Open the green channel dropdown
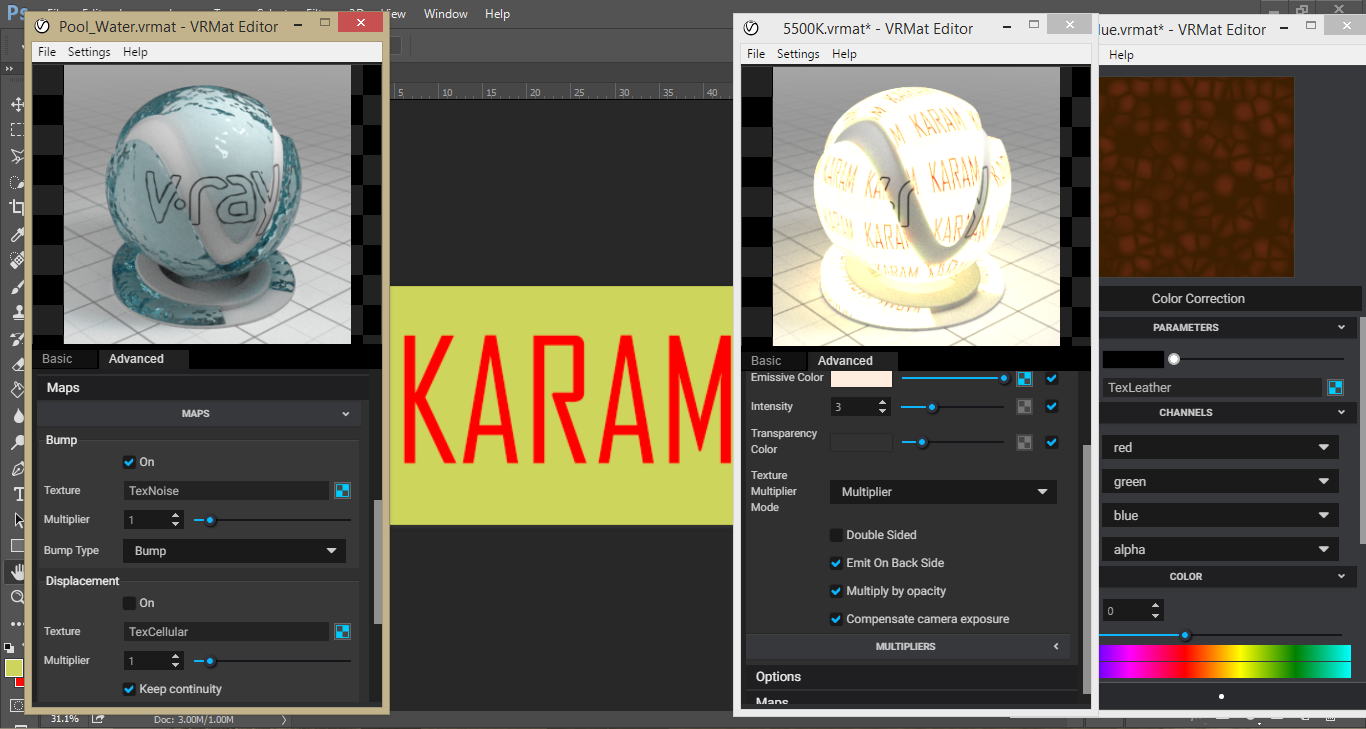The width and height of the screenshot is (1366, 729). point(1220,482)
